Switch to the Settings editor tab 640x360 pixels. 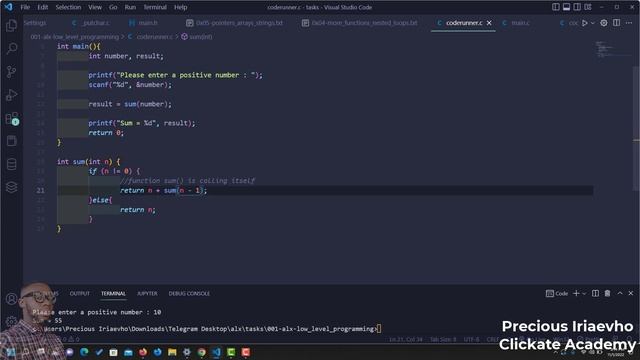(x=35, y=23)
